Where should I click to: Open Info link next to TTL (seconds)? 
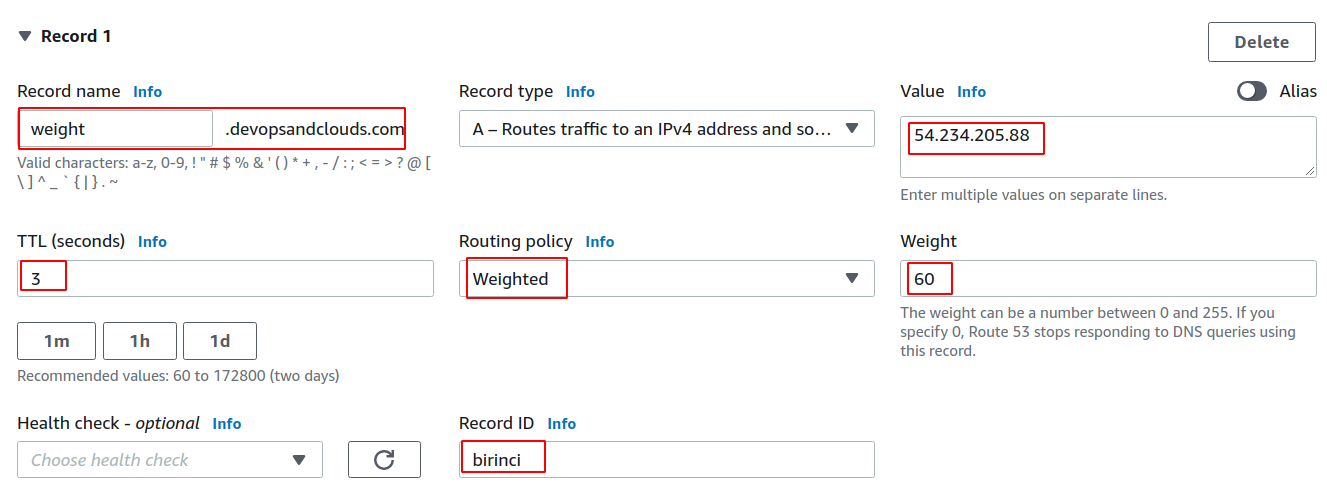pyautogui.click(x=152, y=242)
